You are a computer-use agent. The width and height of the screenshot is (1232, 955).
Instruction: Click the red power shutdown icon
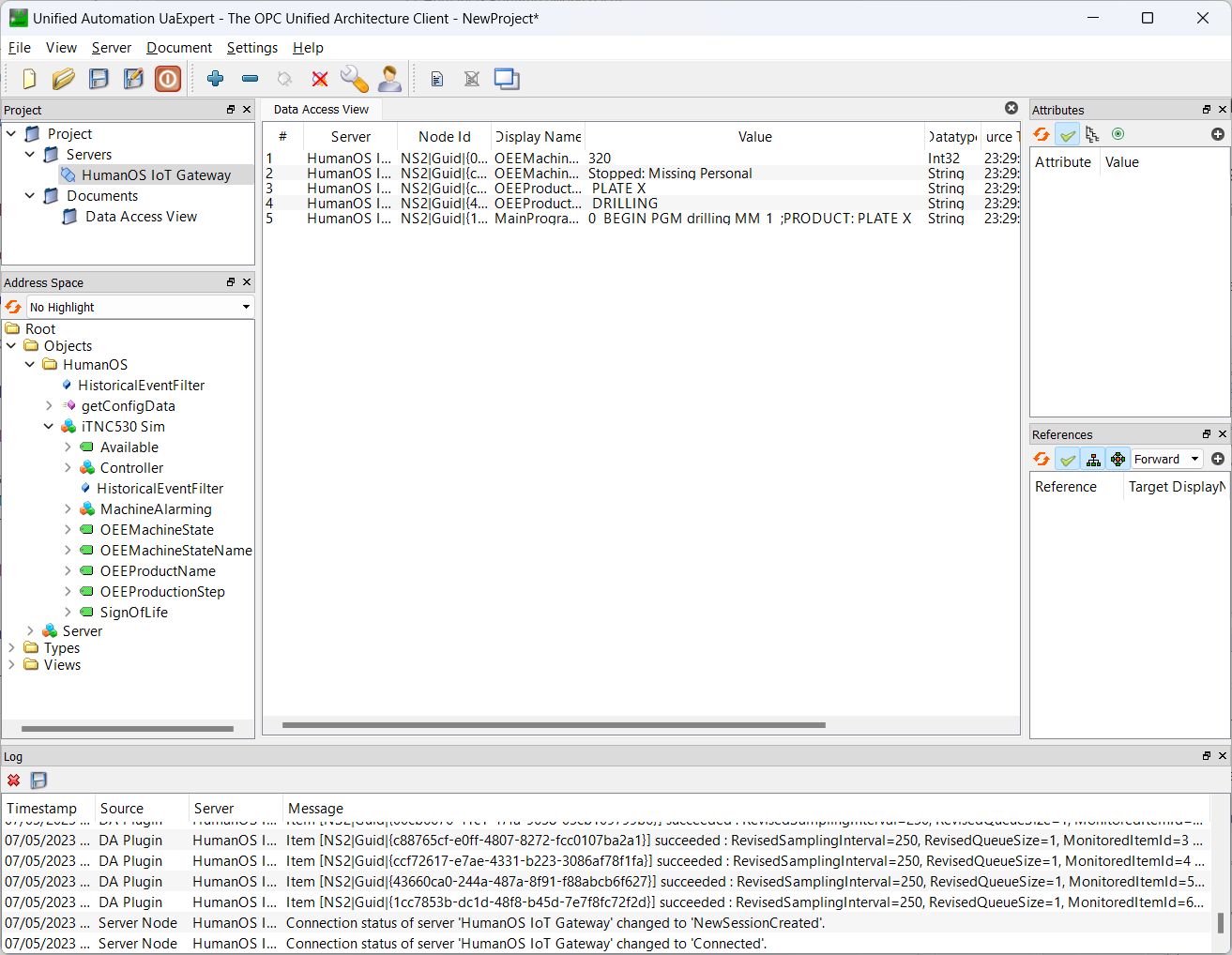coord(168,79)
